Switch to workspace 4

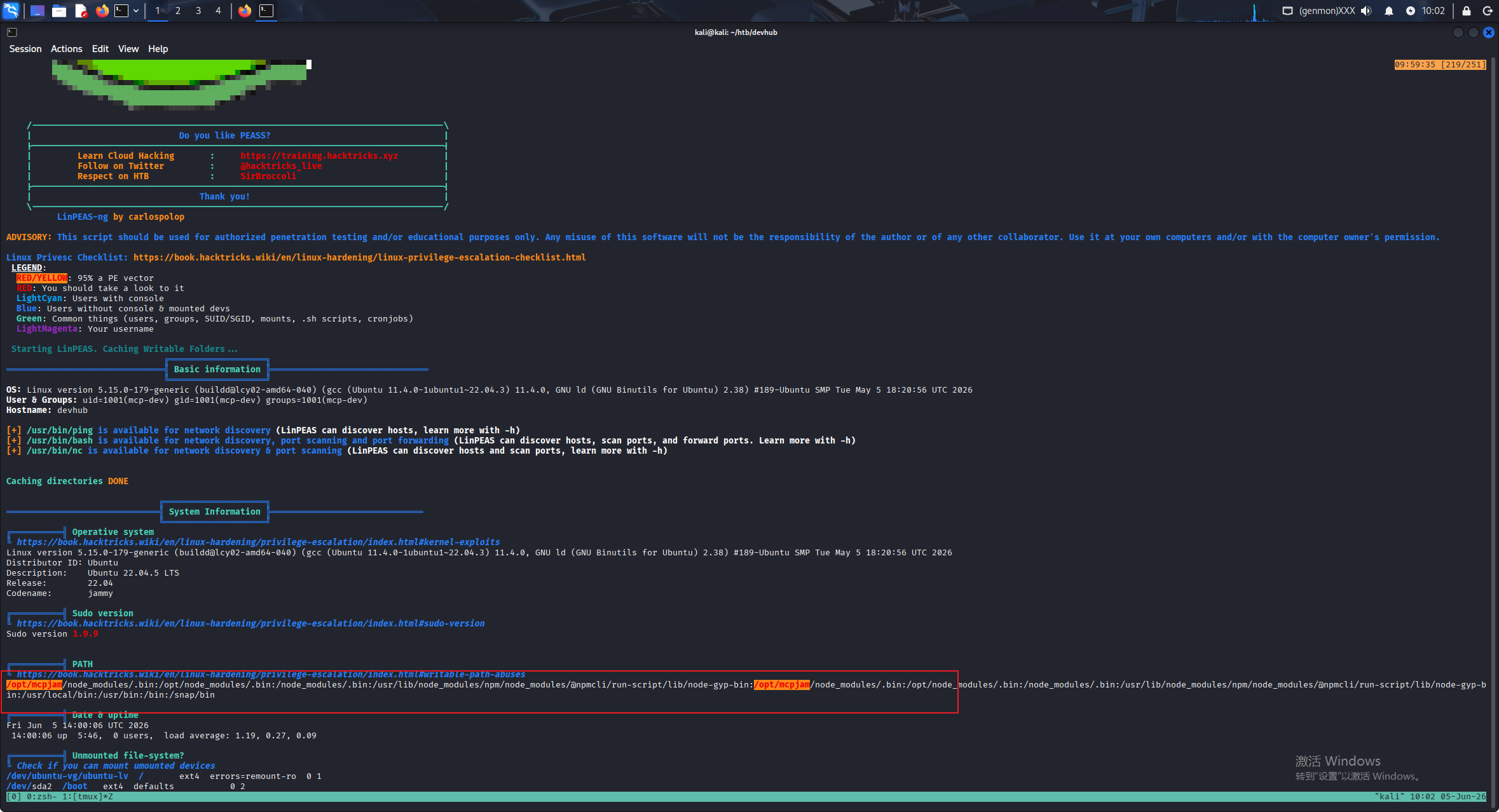coord(218,11)
